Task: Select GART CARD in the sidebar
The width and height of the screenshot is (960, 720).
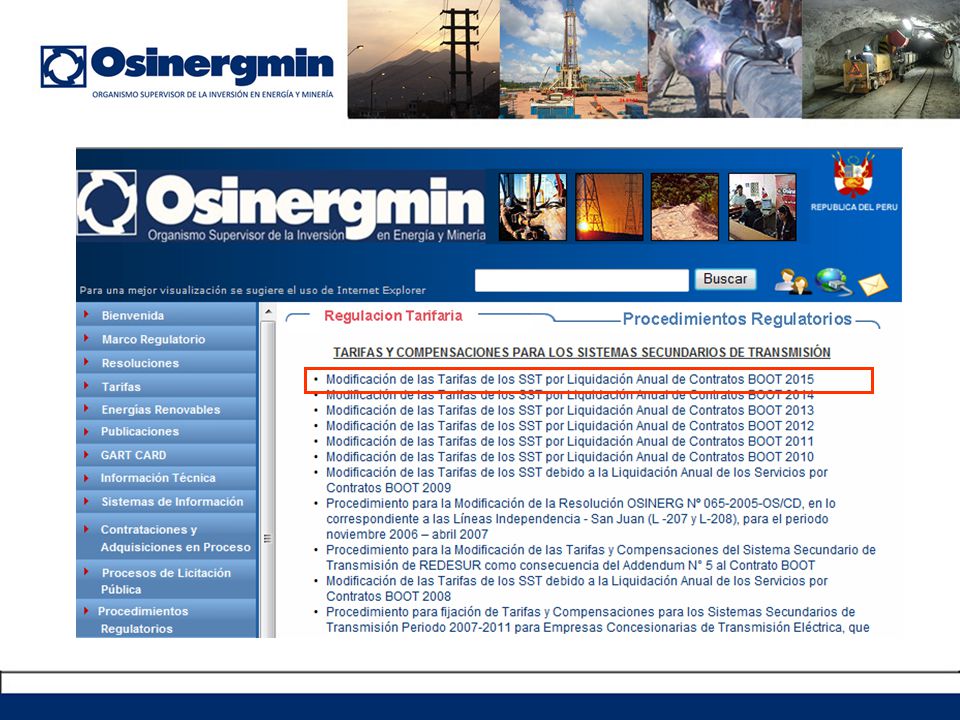Action: pyautogui.click(x=133, y=455)
